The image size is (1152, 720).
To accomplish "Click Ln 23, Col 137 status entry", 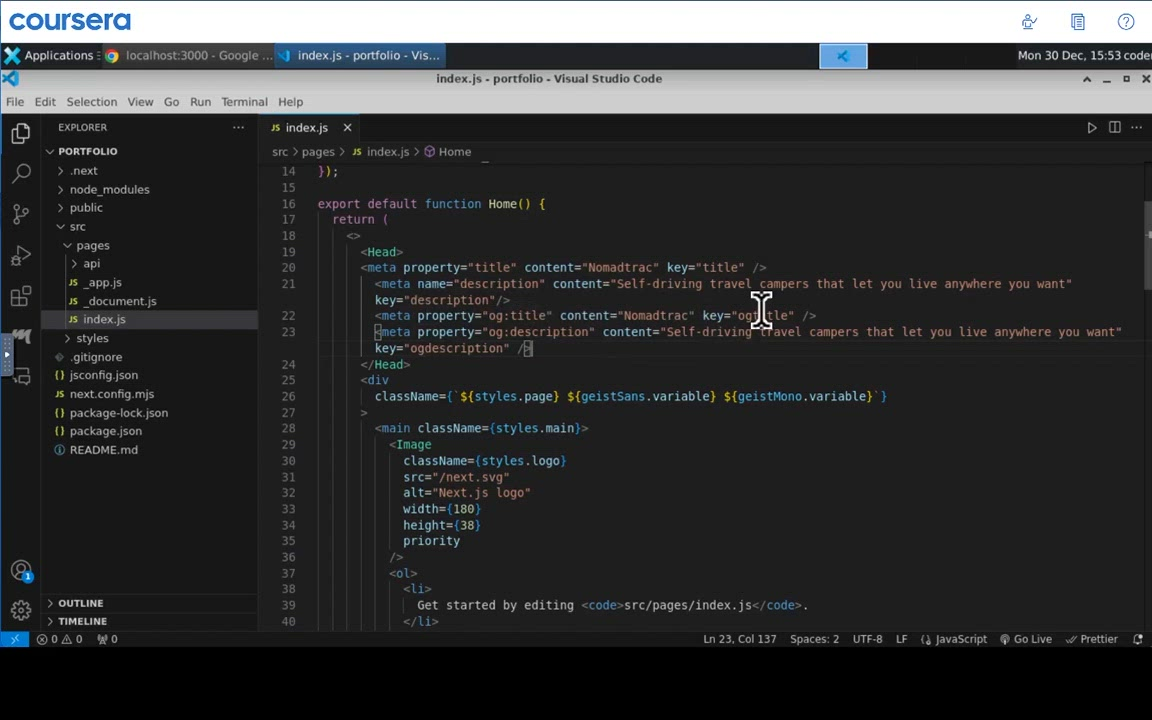I will pyautogui.click(x=739, y=639).
